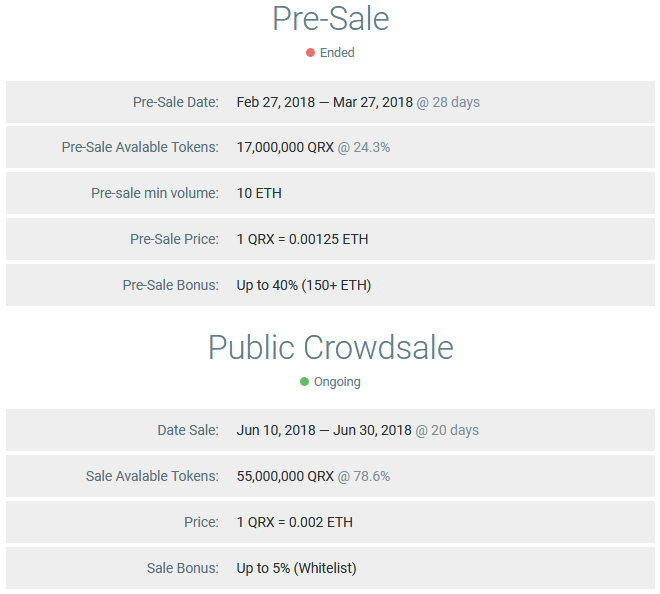Click the 10 ETH min volume value
Screen dimensions: 660x594
point(259,194)
